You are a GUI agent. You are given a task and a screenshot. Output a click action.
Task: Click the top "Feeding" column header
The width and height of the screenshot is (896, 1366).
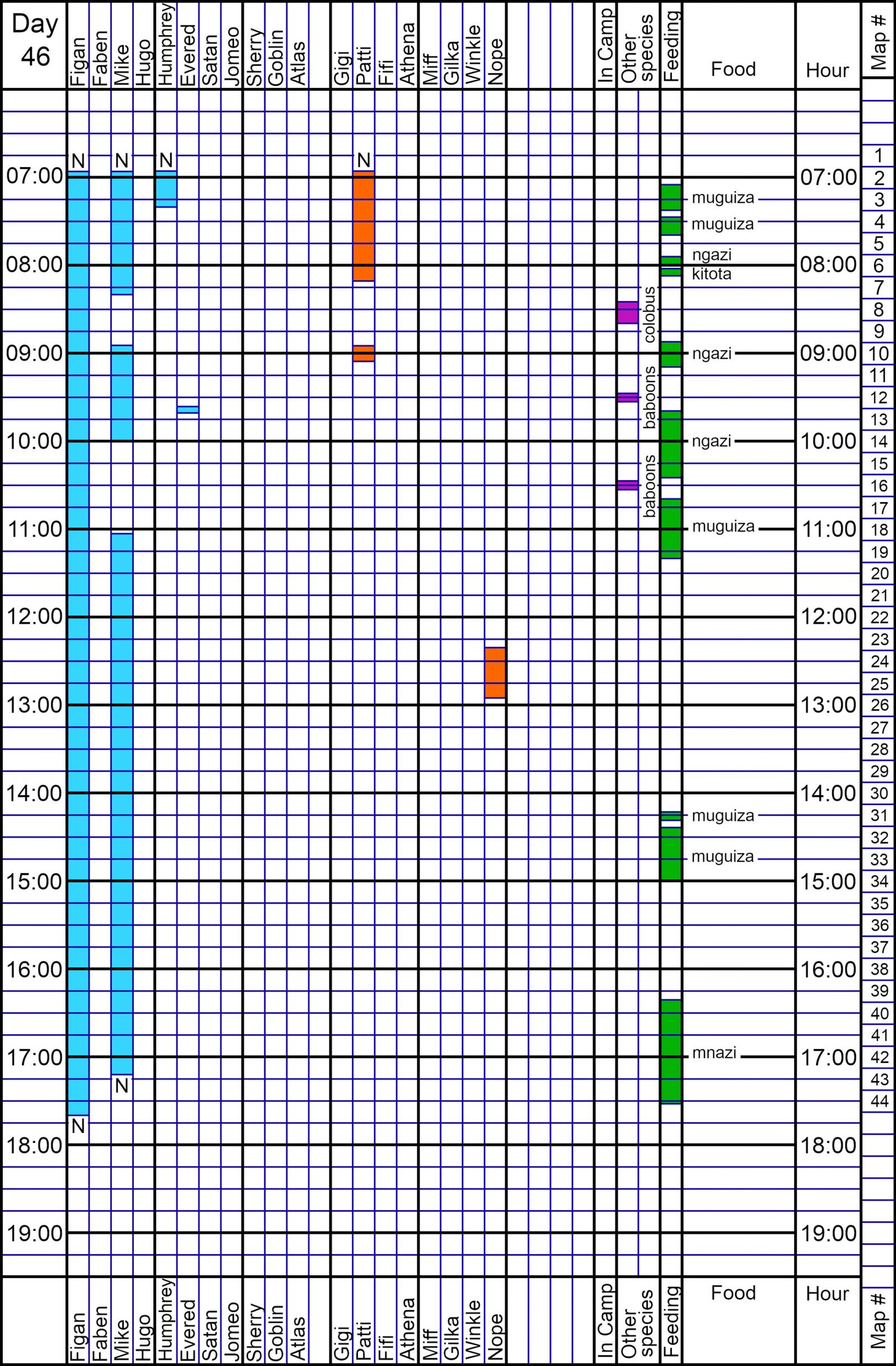pyautogui.click(x=671, y=46)
